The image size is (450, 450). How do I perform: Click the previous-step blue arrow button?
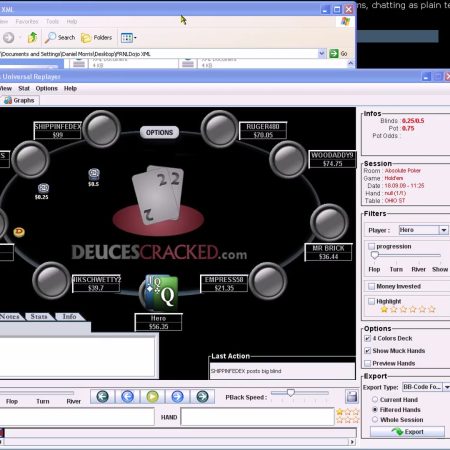(x=127, y=396)
